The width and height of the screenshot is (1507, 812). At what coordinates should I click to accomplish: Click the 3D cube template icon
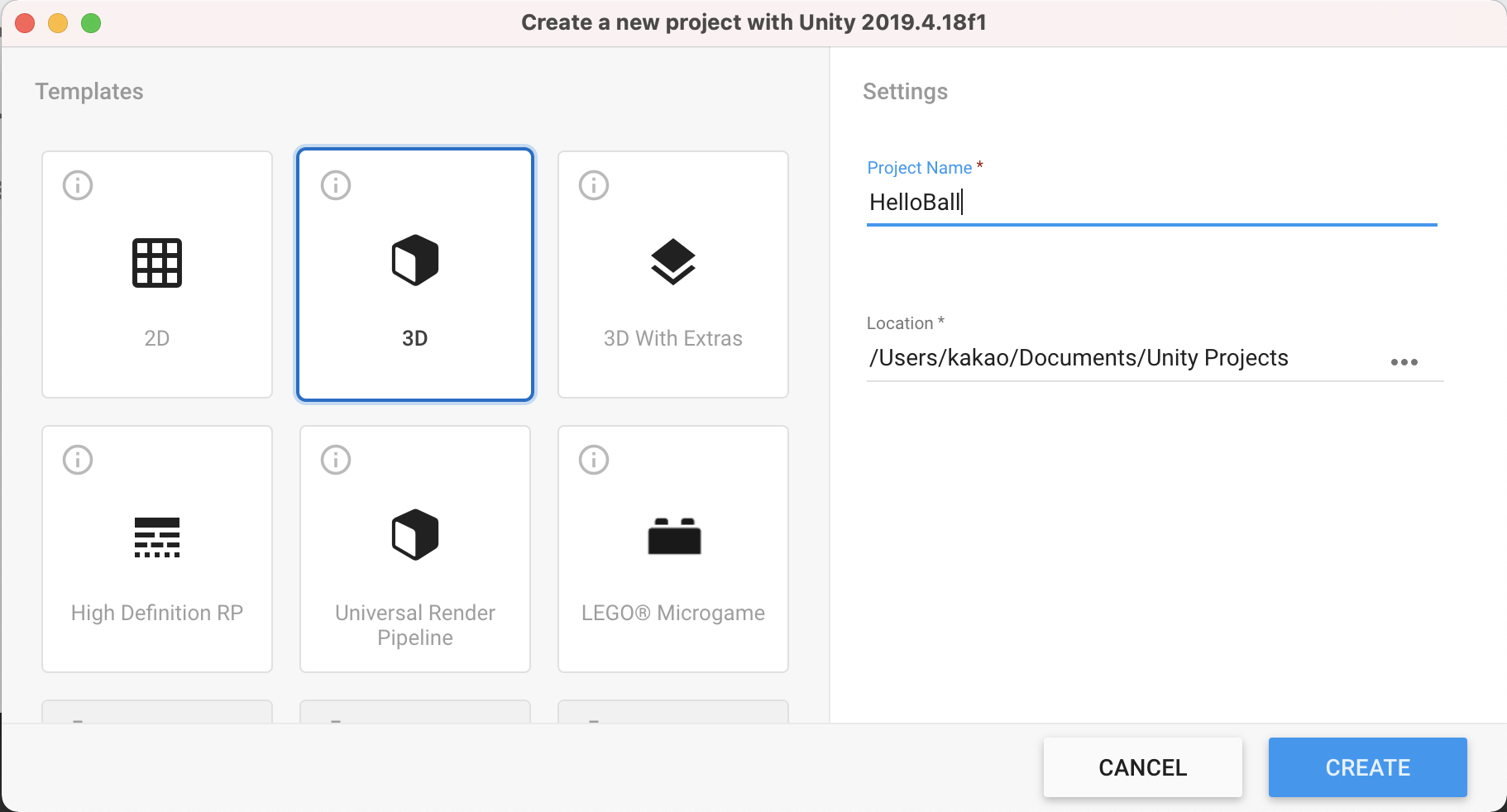tap(415, 260)
